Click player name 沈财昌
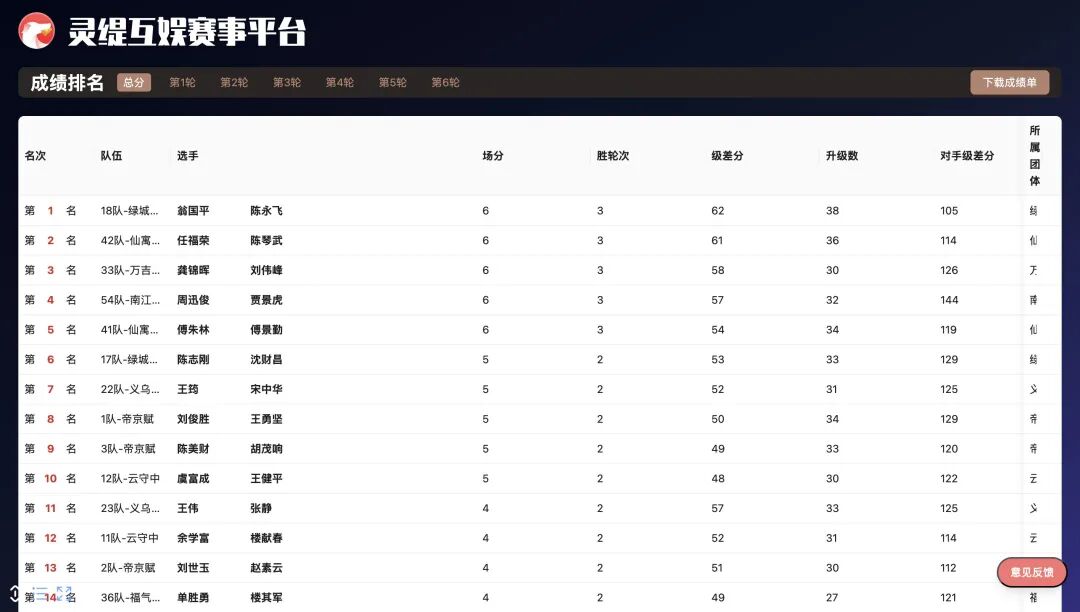 [267, 359]
